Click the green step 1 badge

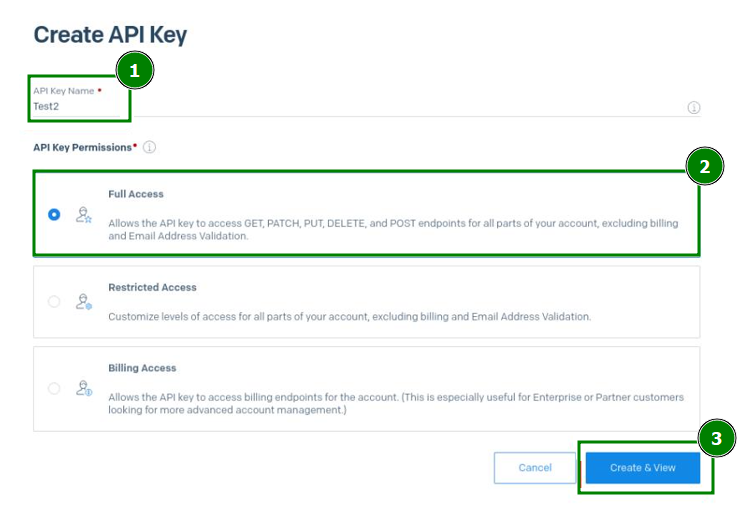(135, 70)
